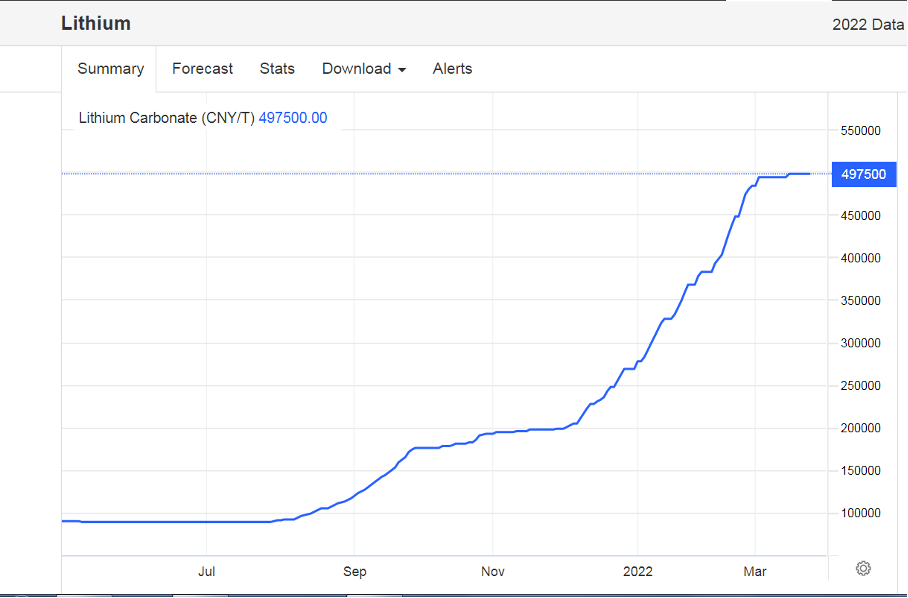Open the Forecast tab
The image size is (908, 598).
(x=202, y=69)
